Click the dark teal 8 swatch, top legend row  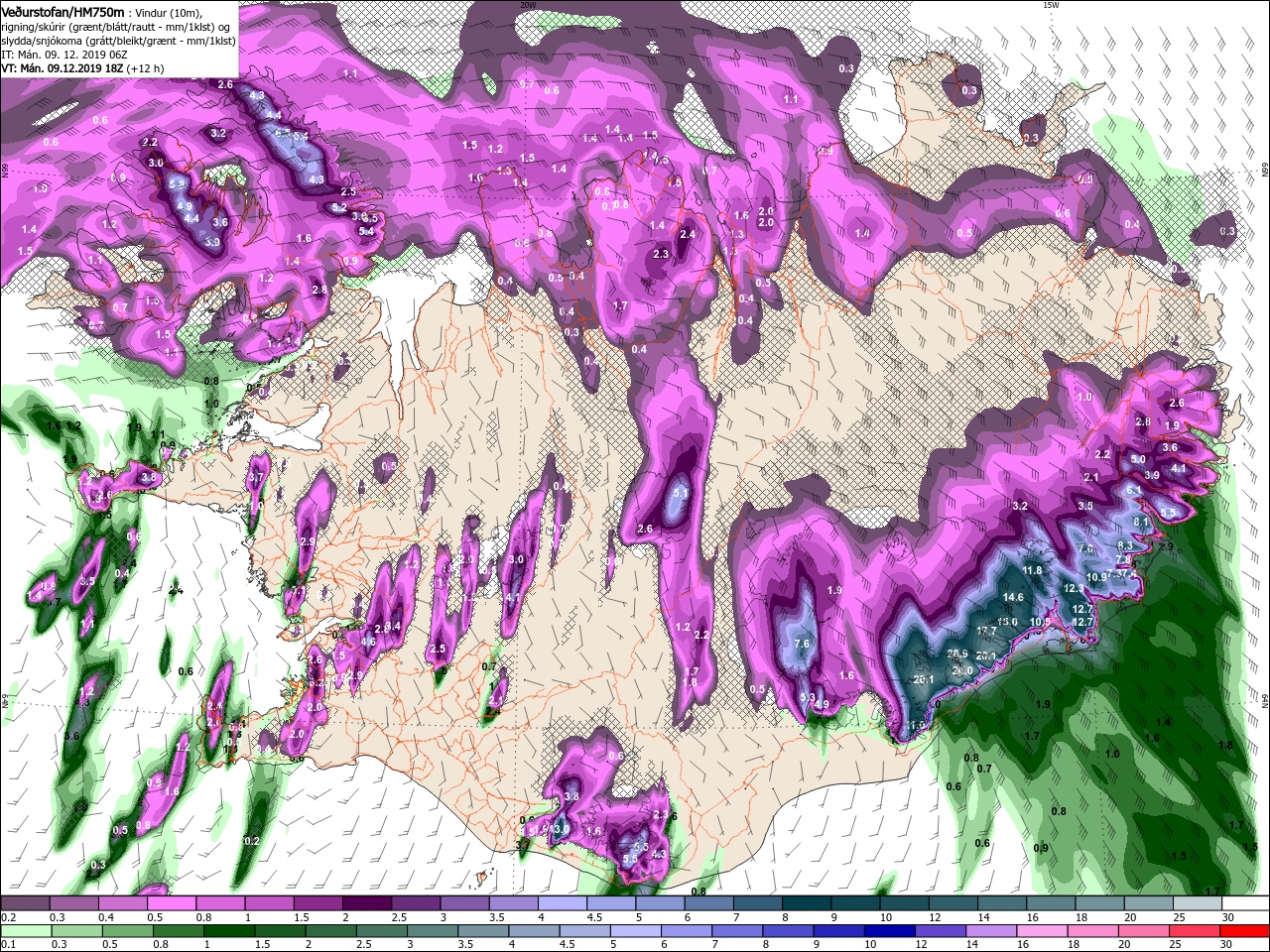[x=806, y=904]
